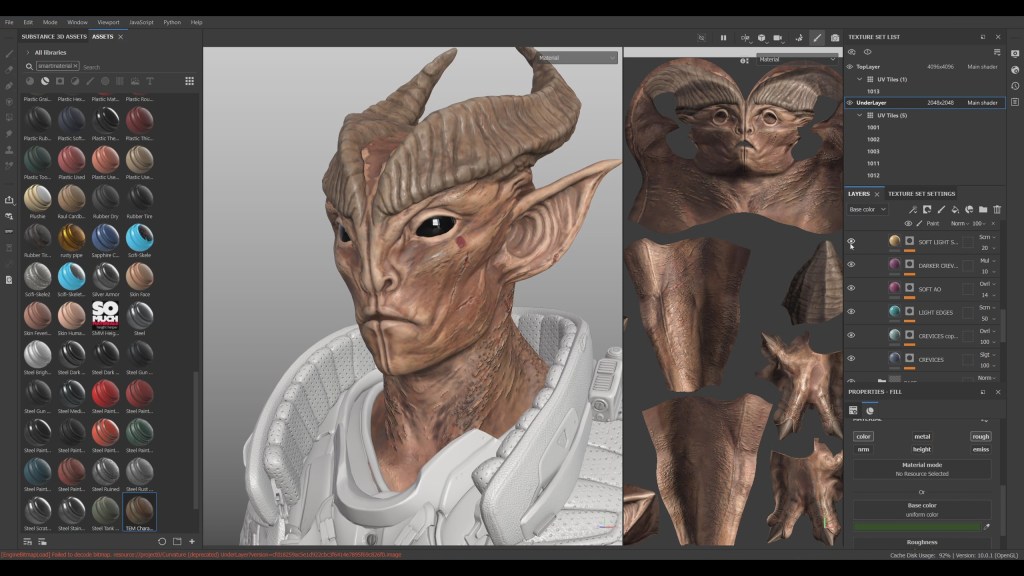Add a smart material layer icon
Viewport: 1024px width, 576px height.
969,210
